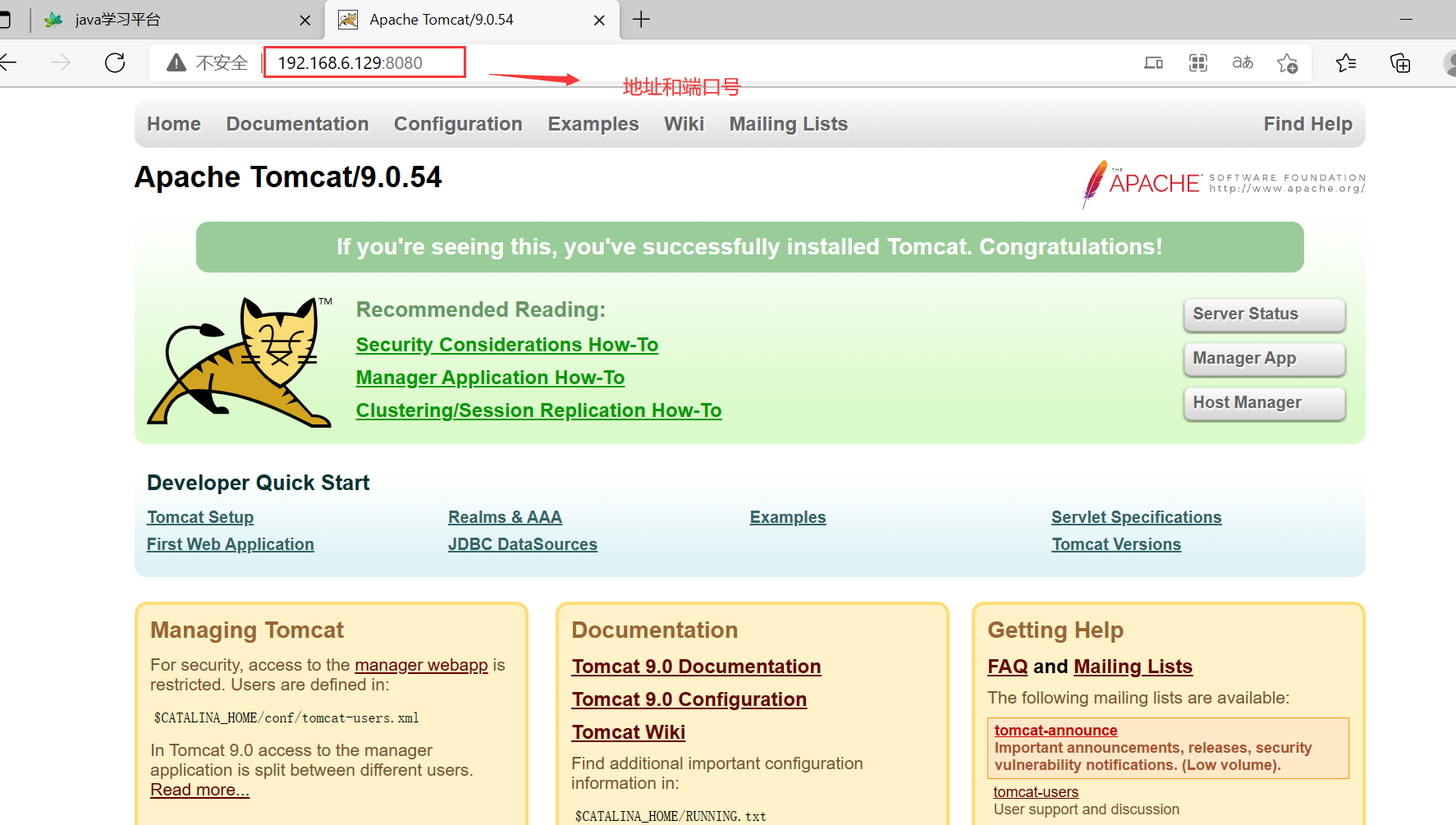Open the First Web Application link
This screenshot has width=1456, height=825.
click(230, 544)
